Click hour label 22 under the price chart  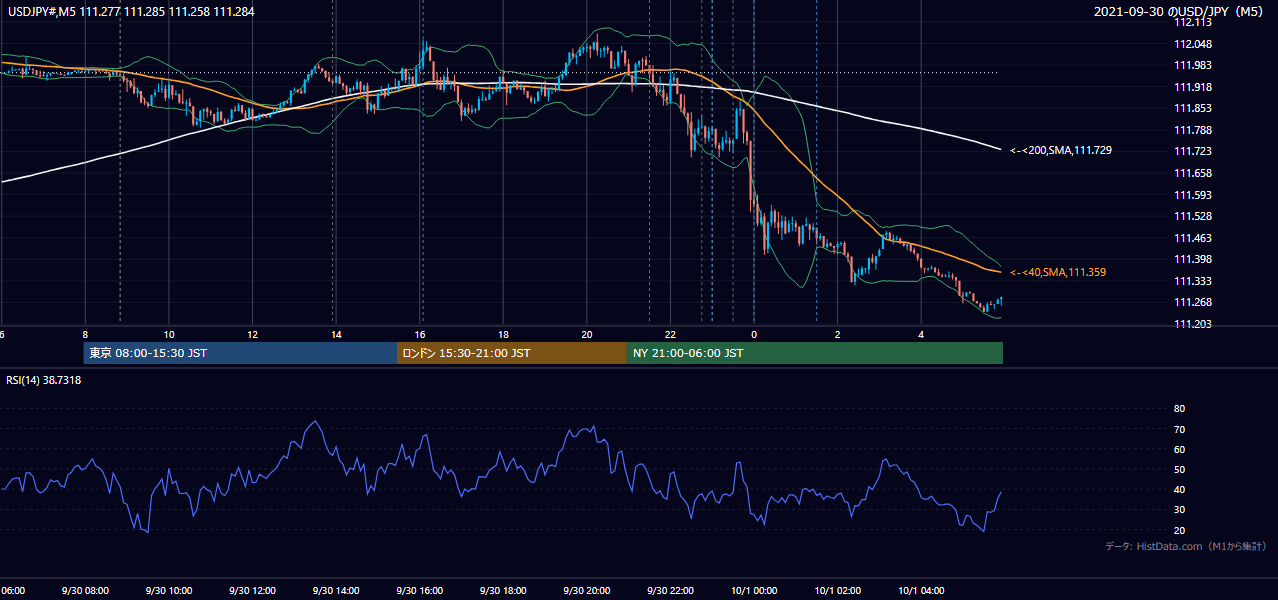(671, 334)
